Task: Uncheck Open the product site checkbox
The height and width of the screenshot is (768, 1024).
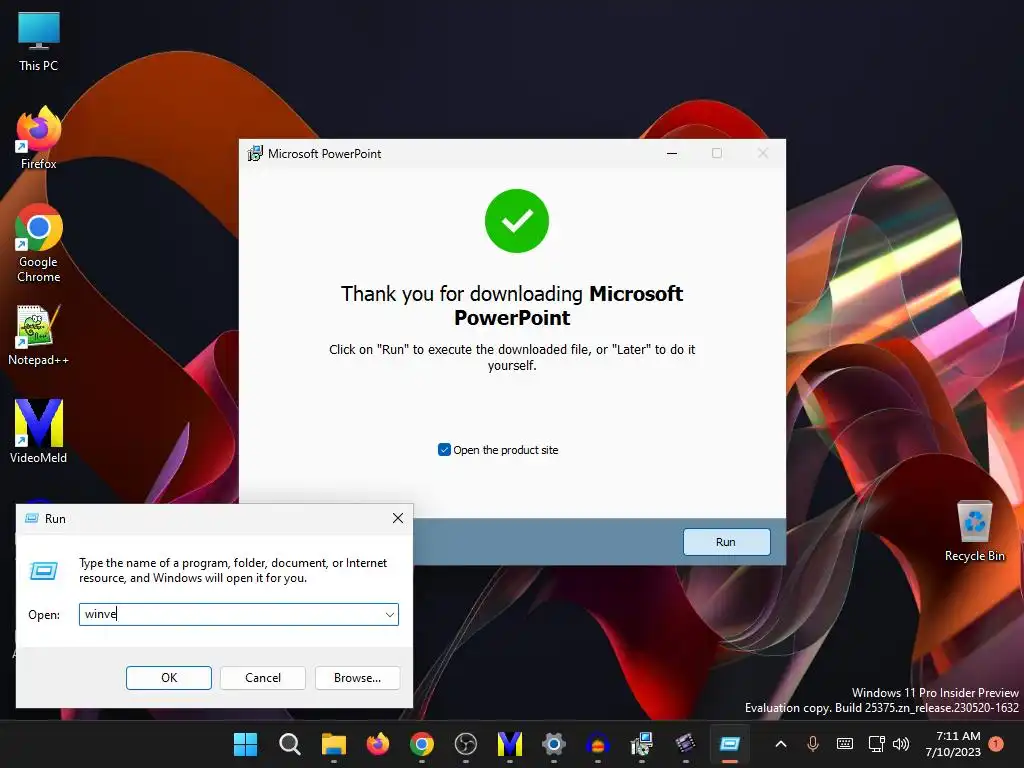Action: coord(444,450)
